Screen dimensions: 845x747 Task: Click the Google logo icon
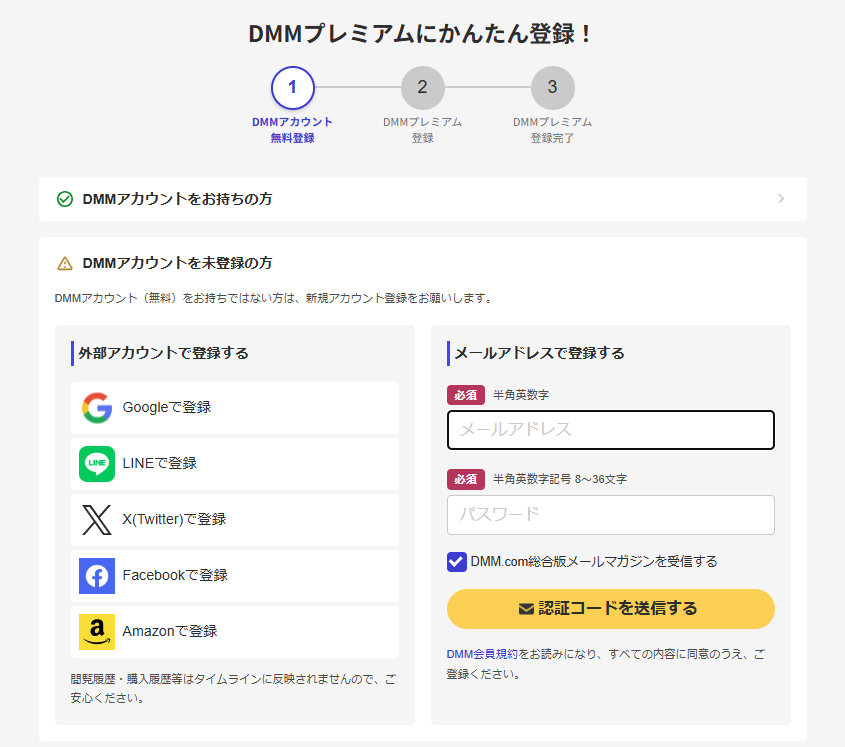pyautogui.click(x=97, y=408)
